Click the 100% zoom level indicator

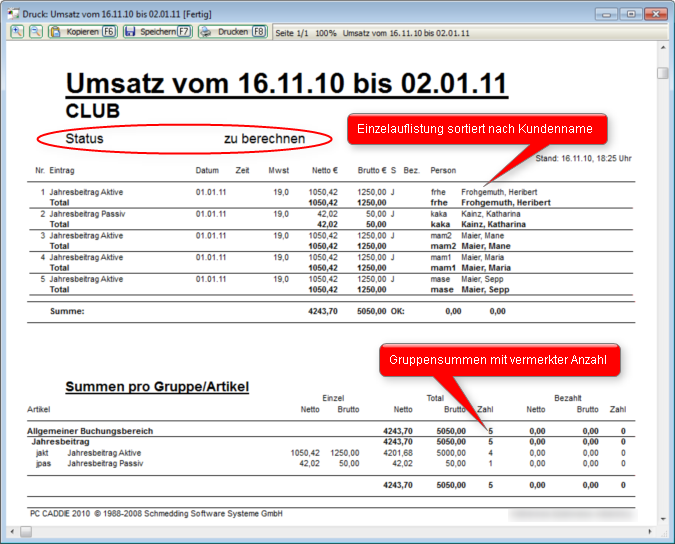pyautogui.click(x=326, y=33)
